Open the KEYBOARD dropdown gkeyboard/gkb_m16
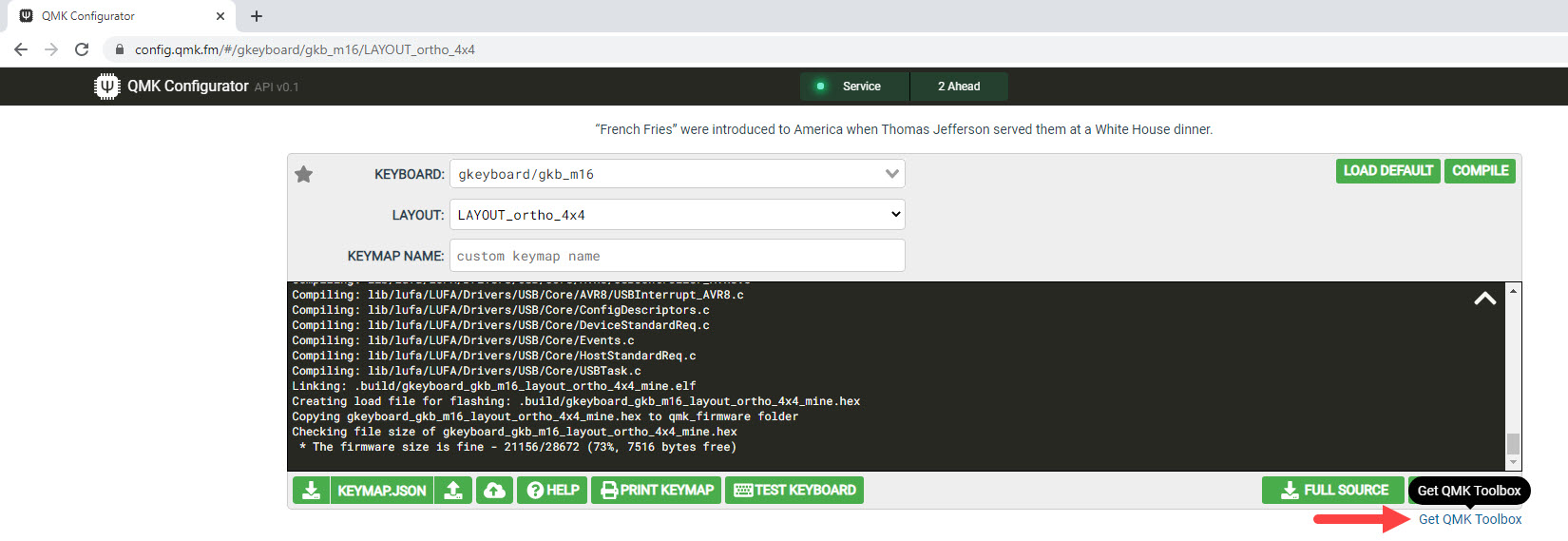Viewport: 1568px width, 541px height. [x=678, y=174]
